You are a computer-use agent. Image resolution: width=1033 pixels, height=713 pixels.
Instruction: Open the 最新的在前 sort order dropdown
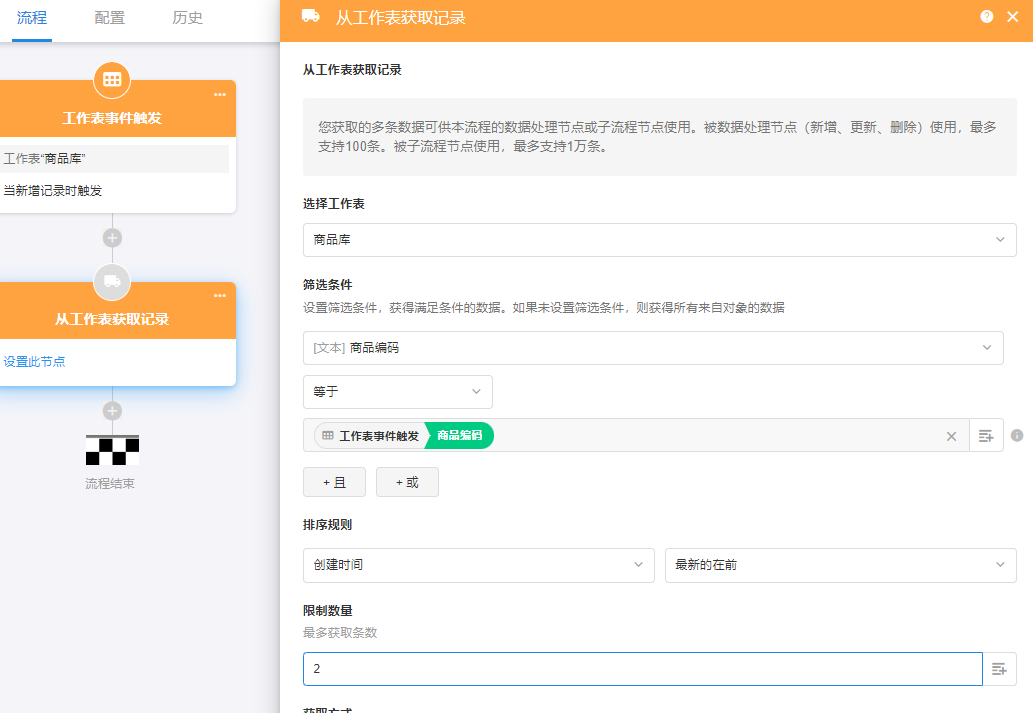point(840,565)
